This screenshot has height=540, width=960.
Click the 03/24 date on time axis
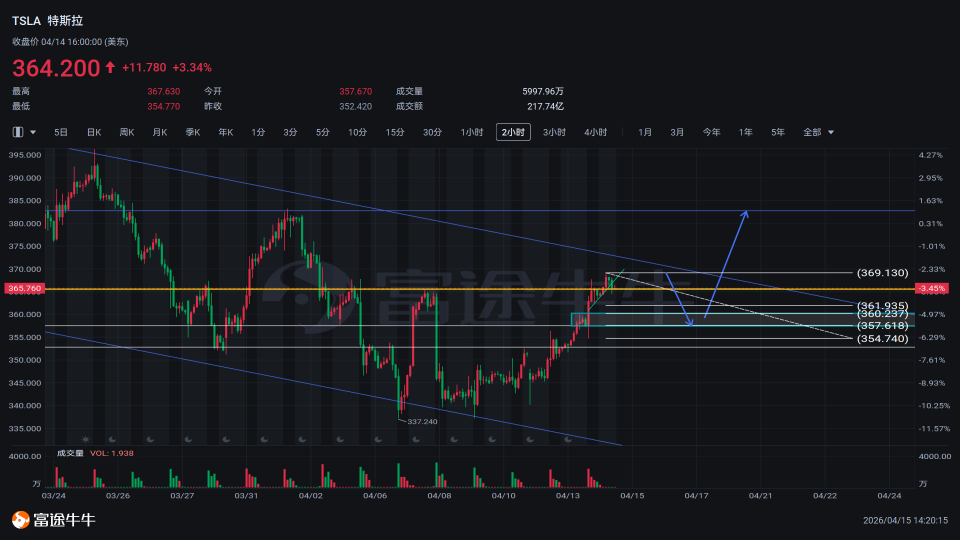click(x=53, y=495)
